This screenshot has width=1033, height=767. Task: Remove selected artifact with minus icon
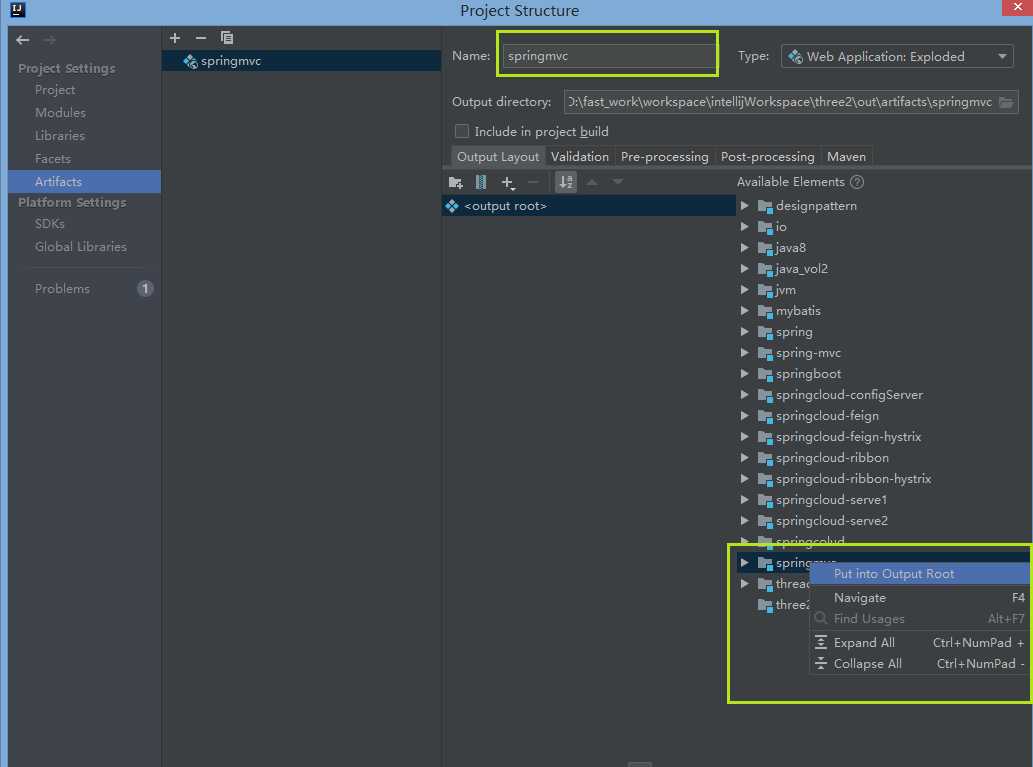201,38
